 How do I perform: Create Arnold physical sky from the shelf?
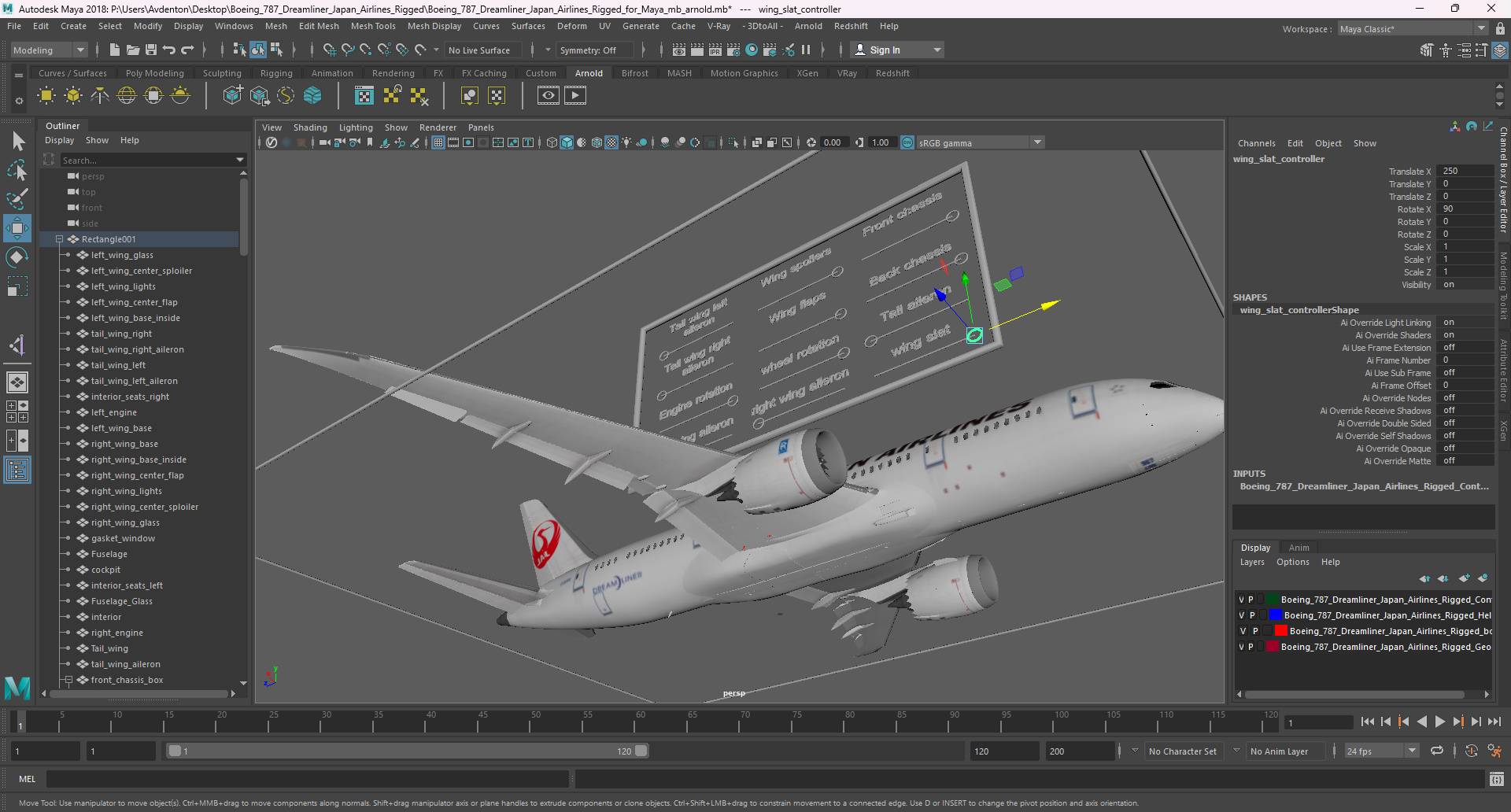tap(180, 96)
